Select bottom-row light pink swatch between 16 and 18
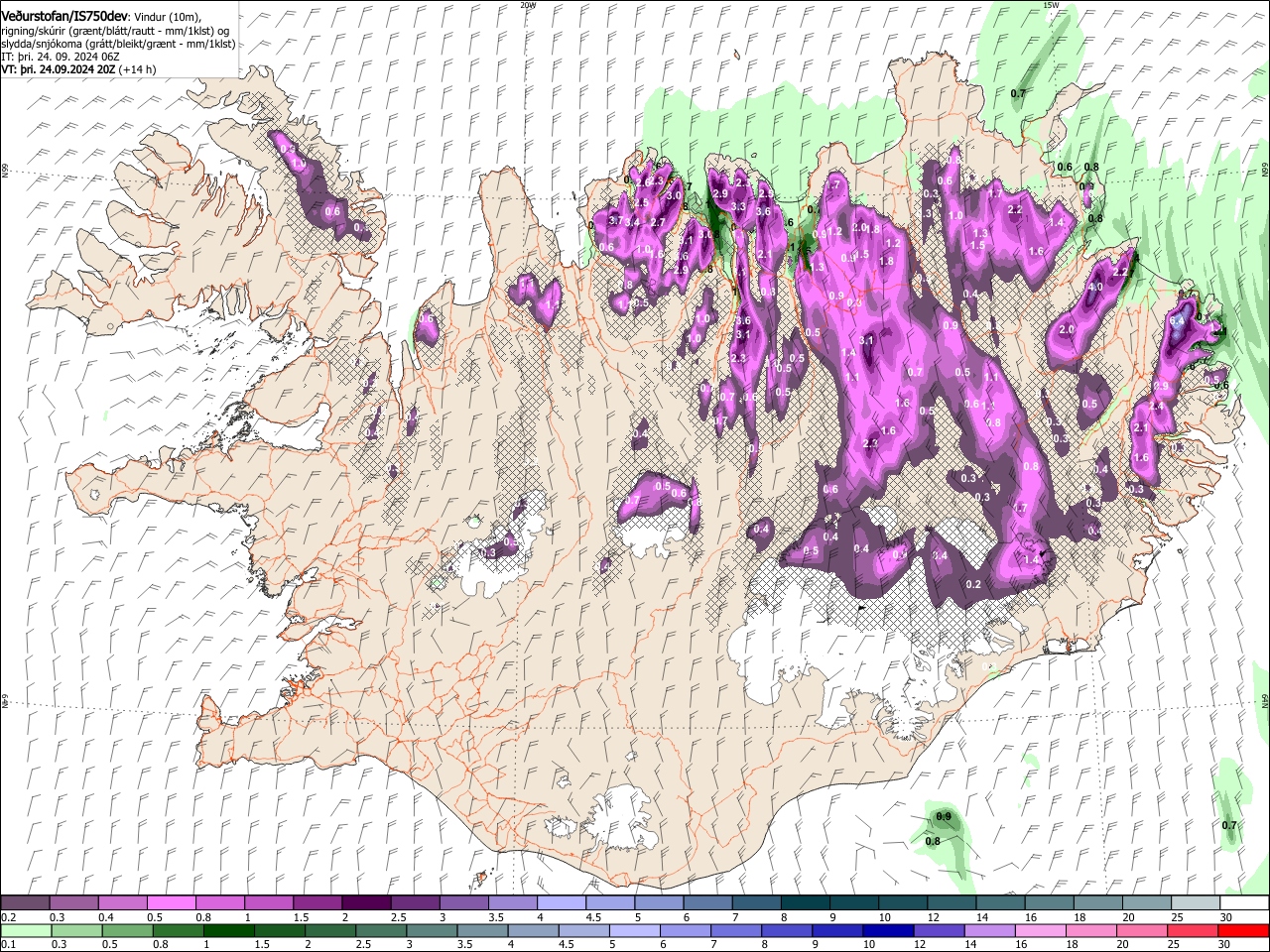 [x=1039, y=931]
